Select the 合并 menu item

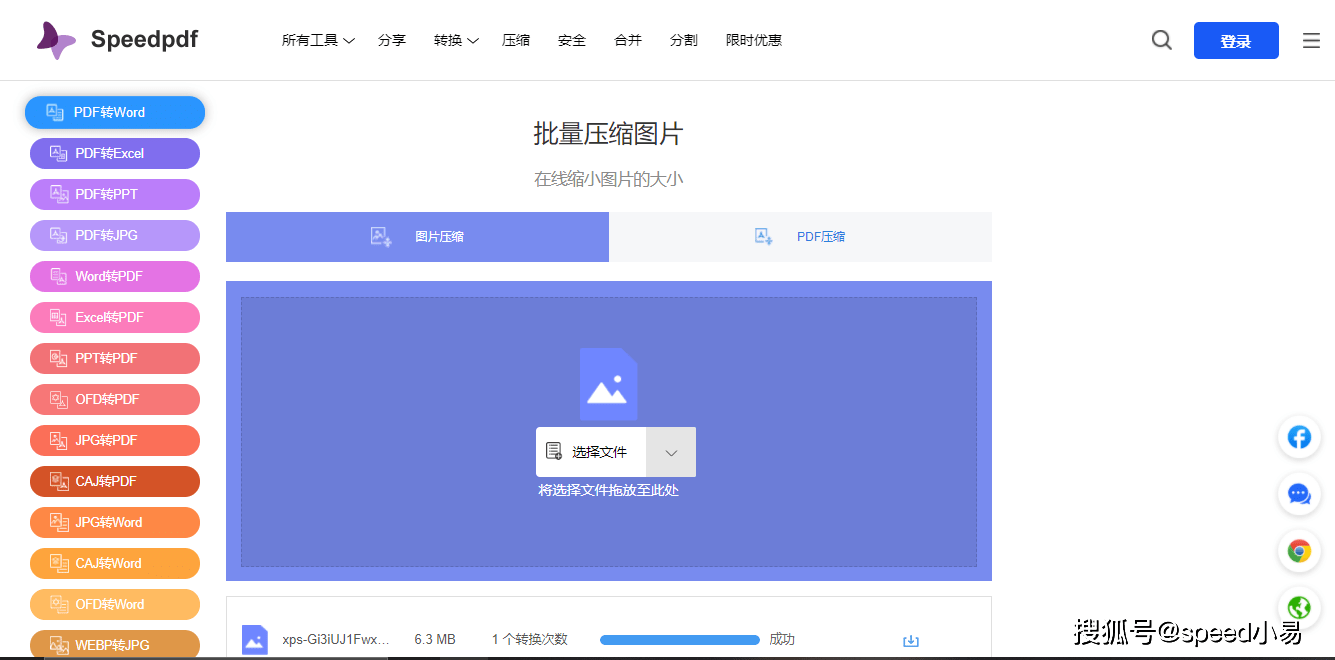[x=627, y=40]
